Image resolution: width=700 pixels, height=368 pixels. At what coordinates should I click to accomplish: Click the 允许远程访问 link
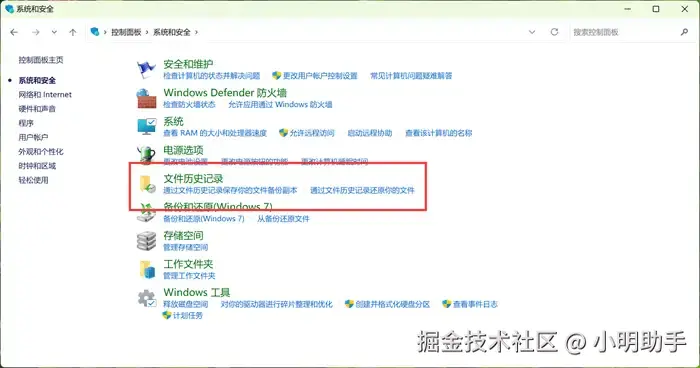(x=312, y=133)
